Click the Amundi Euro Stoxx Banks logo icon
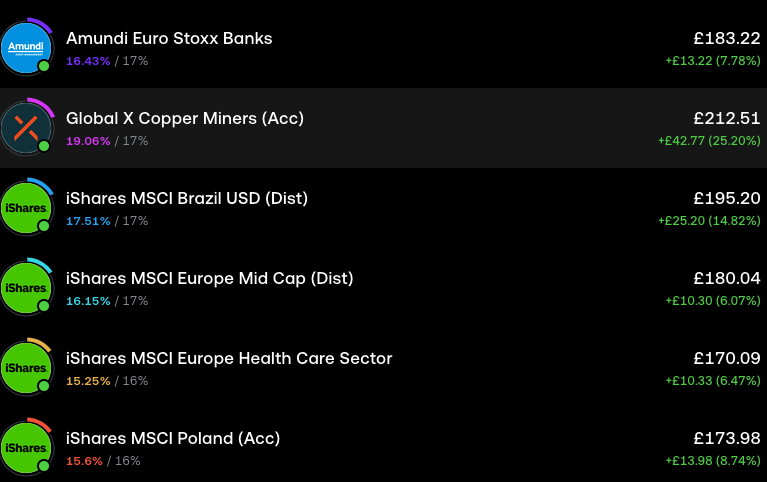 (x=27, y=47)
